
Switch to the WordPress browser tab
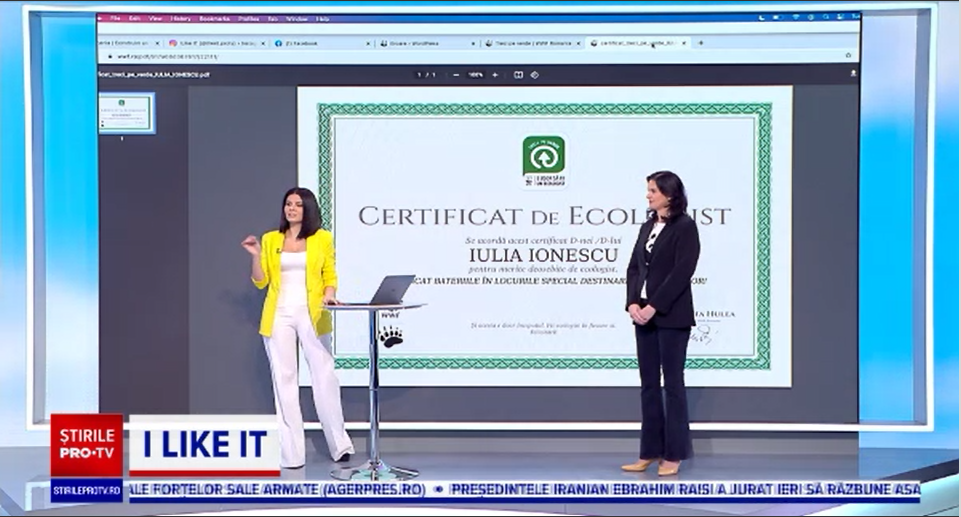(x=428, y=43)
